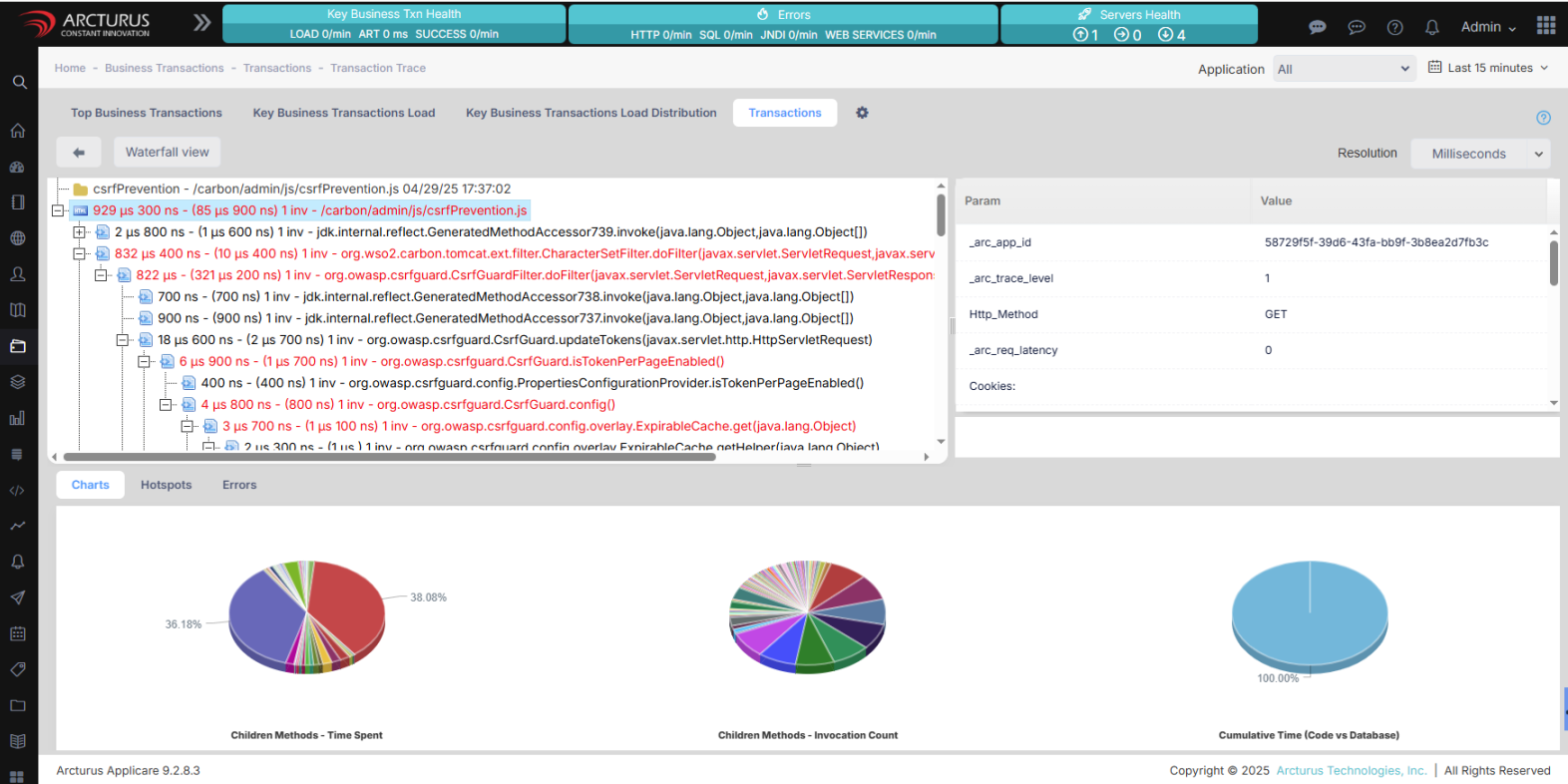1568x784 pixels.
Task: Click the settings gear next to Transactions tab
Action: (862, 113)
